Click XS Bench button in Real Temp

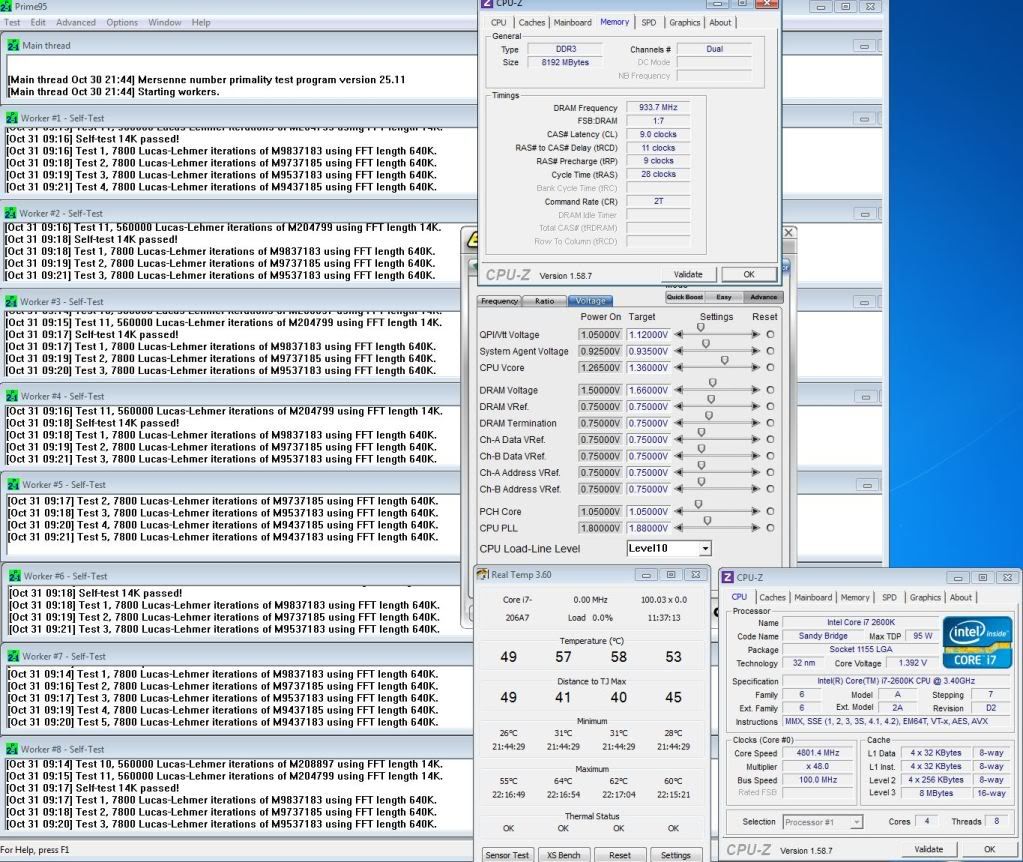(x=564, y=855)
